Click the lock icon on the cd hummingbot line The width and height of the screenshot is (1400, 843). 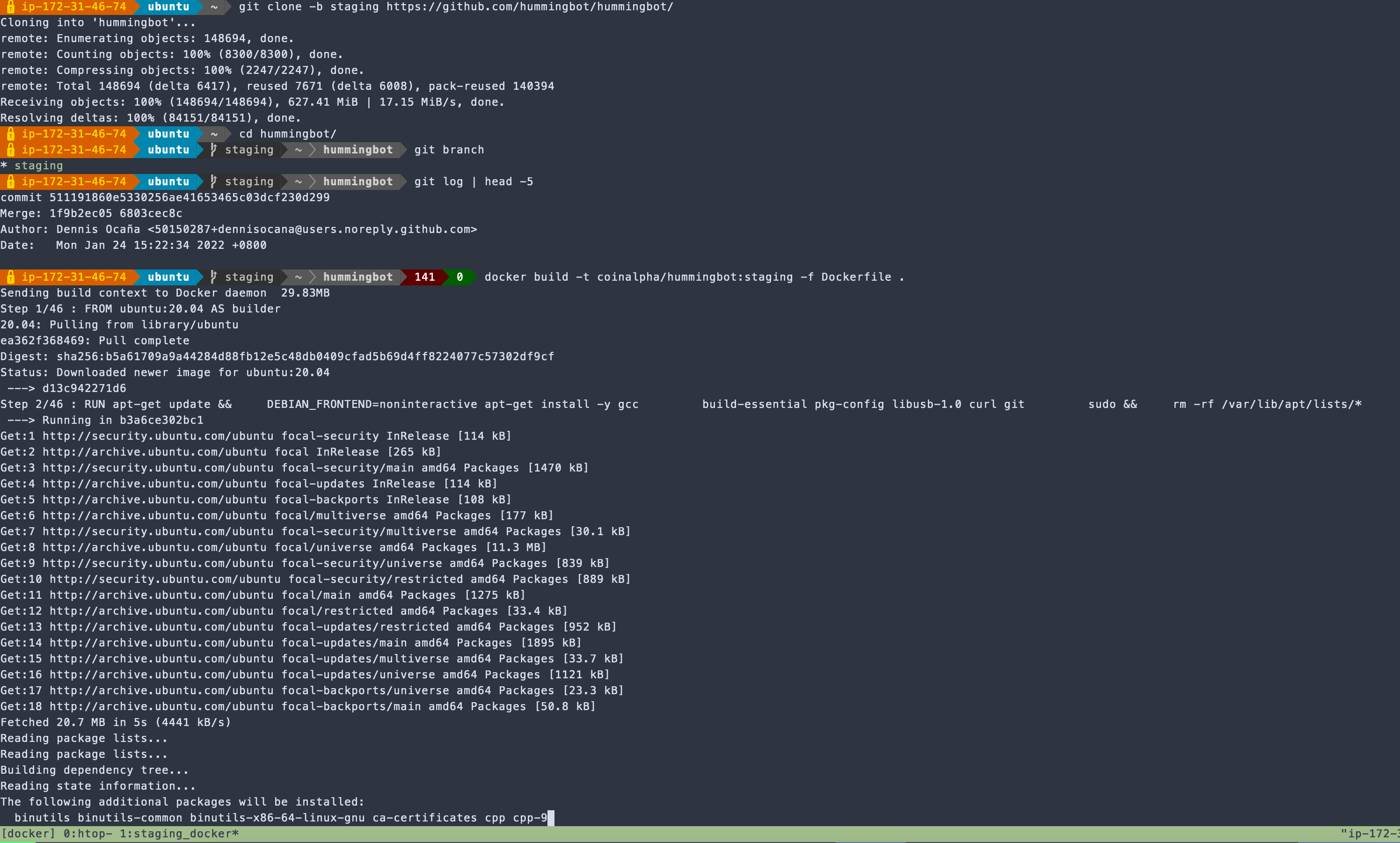pyautogui.click(x=11, y=133)
